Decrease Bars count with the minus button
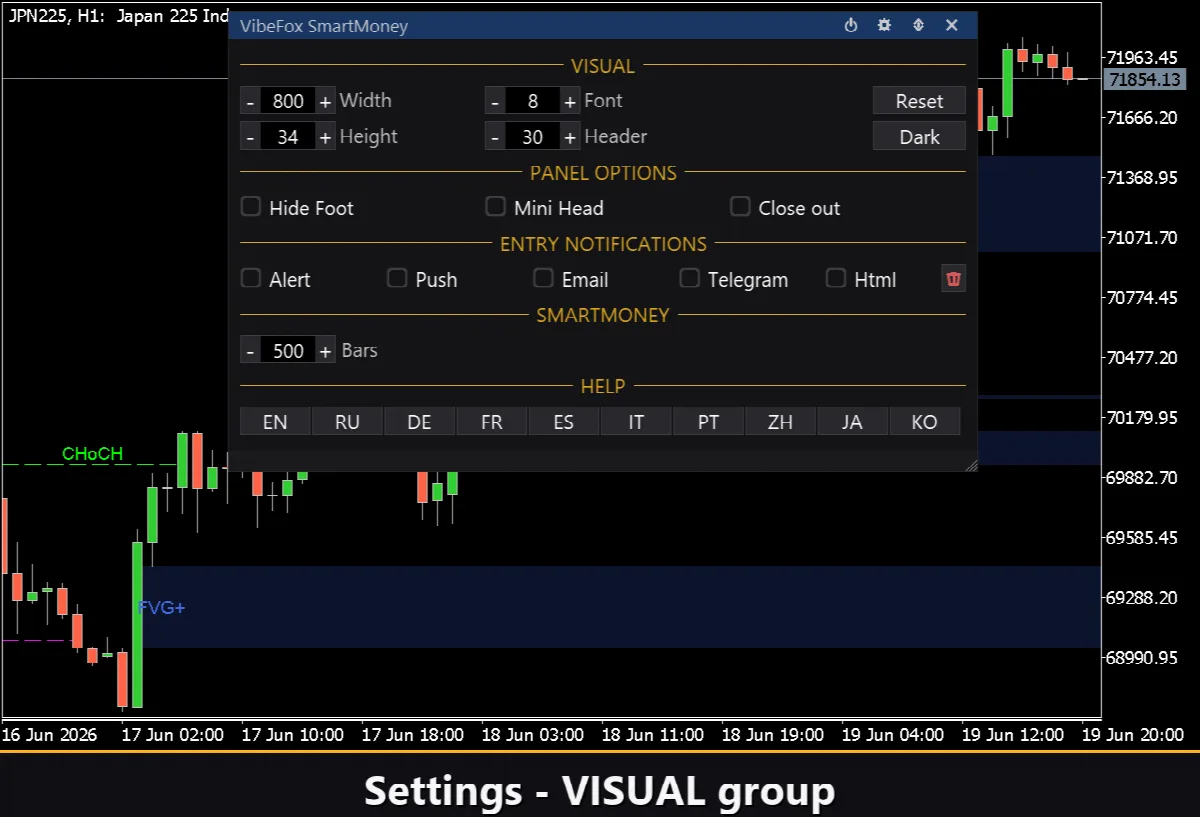This screenshot has width=1200, height=817. pos(250,351)
